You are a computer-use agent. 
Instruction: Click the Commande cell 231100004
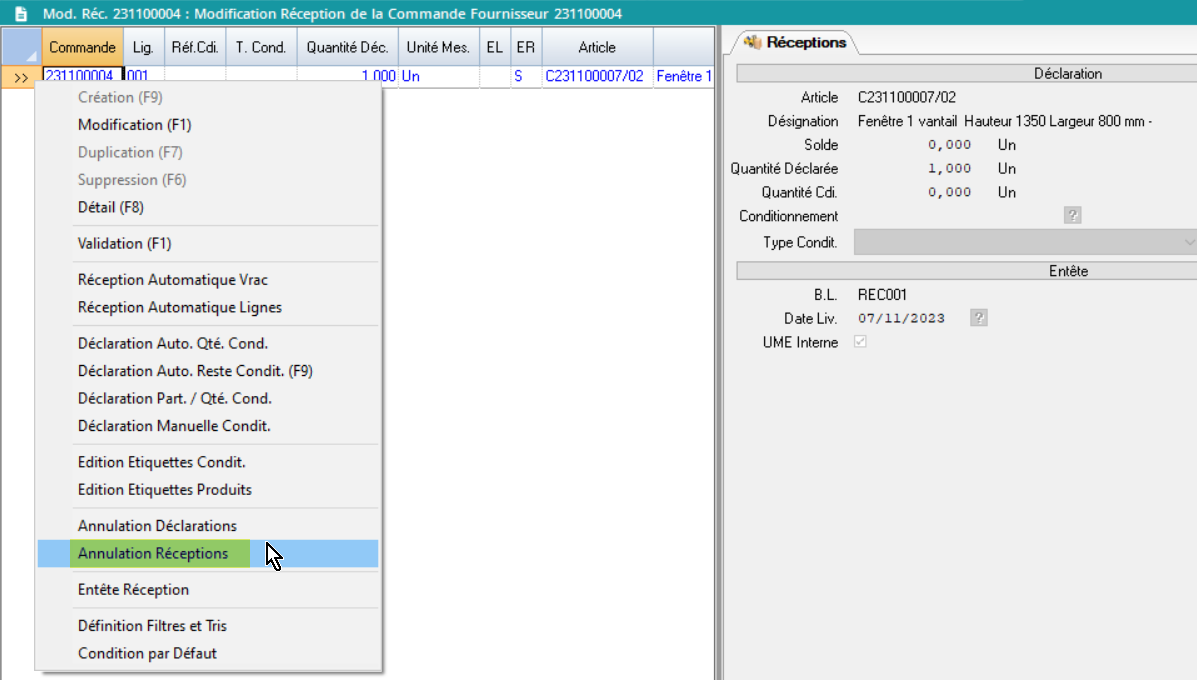click(x=83, y=76)
